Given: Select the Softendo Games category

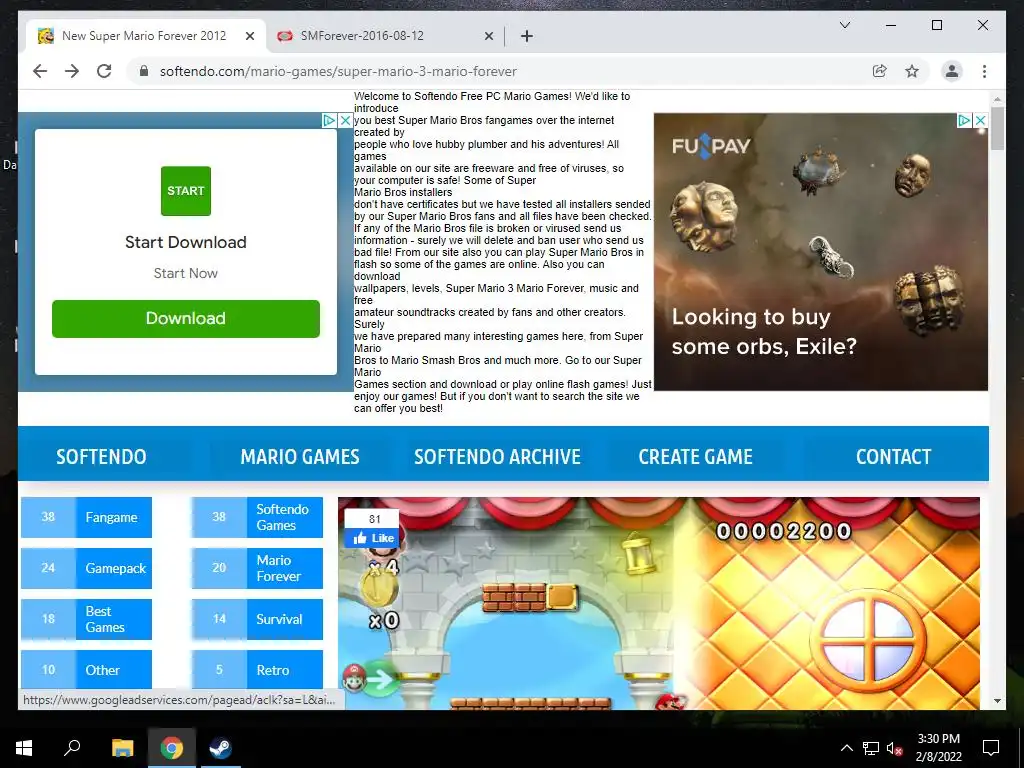Looking at the screenshot, I should coord(257,517).
